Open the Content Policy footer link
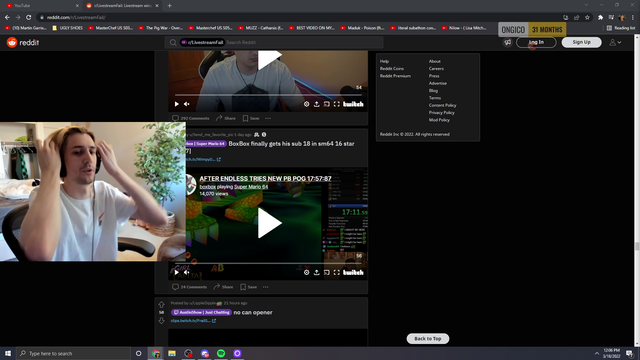This screenshot has width=640, height=360. (x=442, y=105)
